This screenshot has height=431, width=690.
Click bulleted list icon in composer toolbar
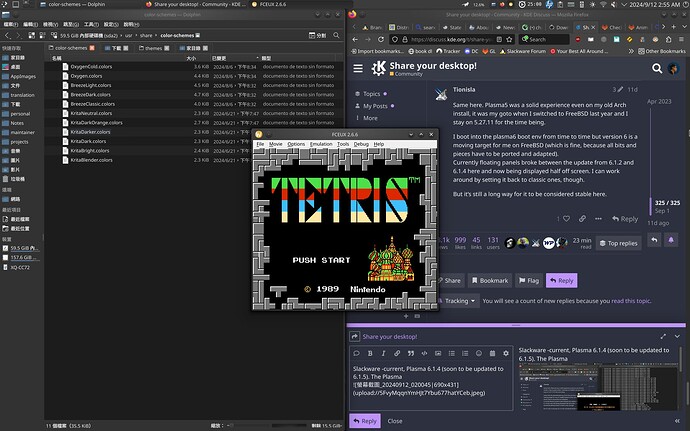(451, 354)
